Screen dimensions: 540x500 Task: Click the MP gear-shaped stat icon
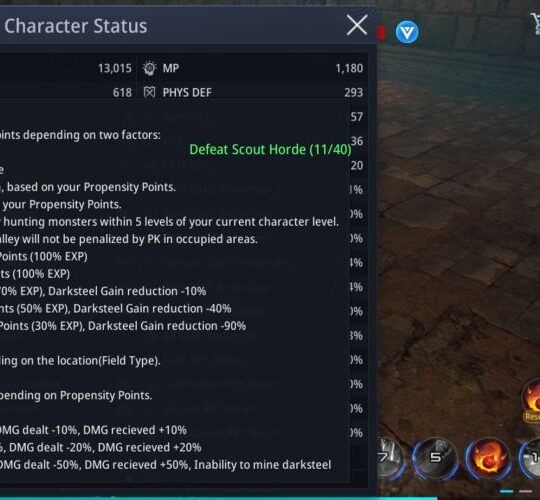click(x=149, y=68)
